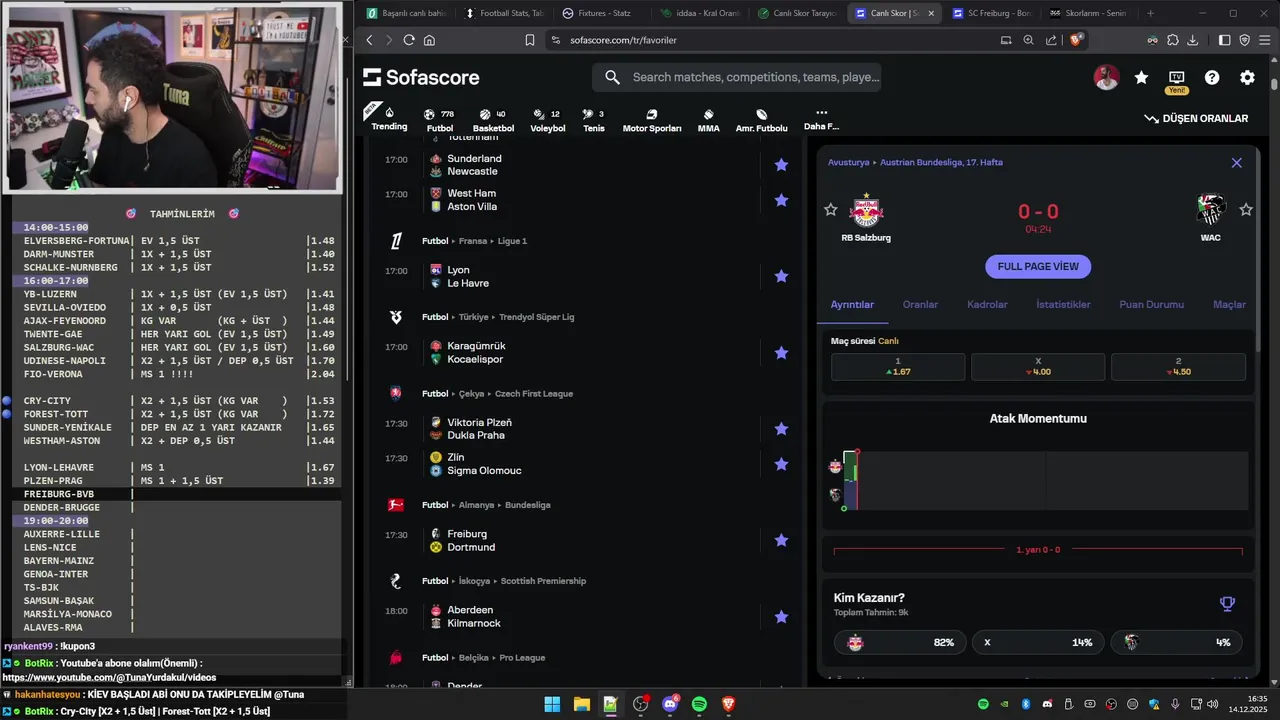Switch to the Kadrolar tab

[987, 305]
